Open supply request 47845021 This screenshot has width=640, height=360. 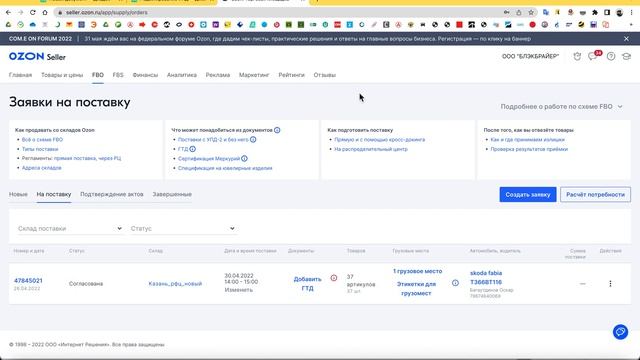coord(28,281)
